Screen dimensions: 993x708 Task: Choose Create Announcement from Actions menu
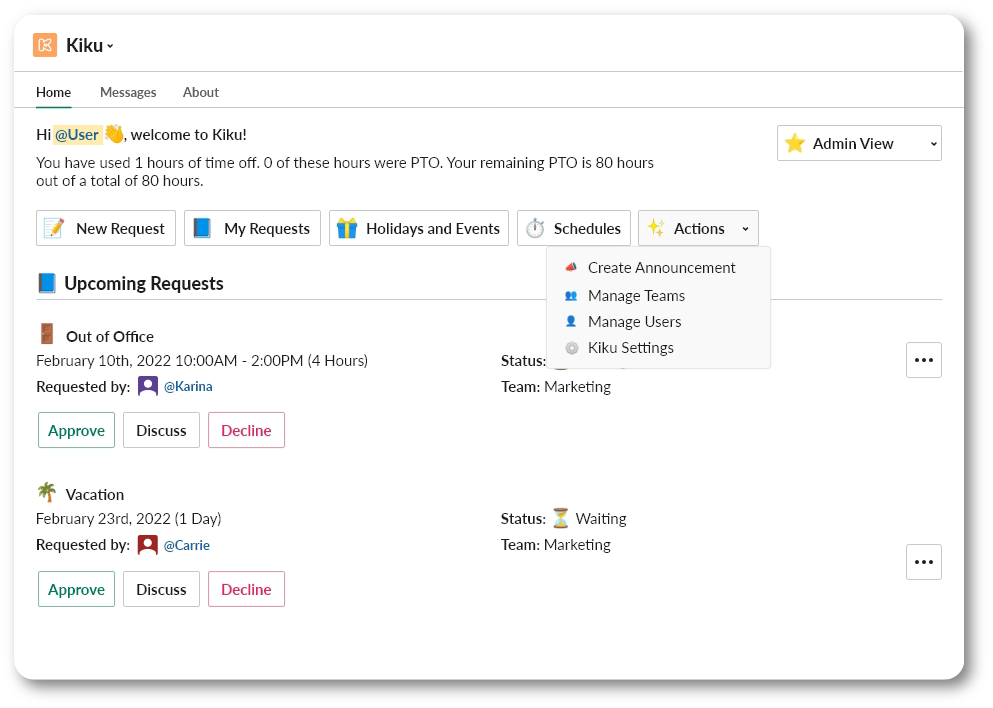tap(658, 268)
